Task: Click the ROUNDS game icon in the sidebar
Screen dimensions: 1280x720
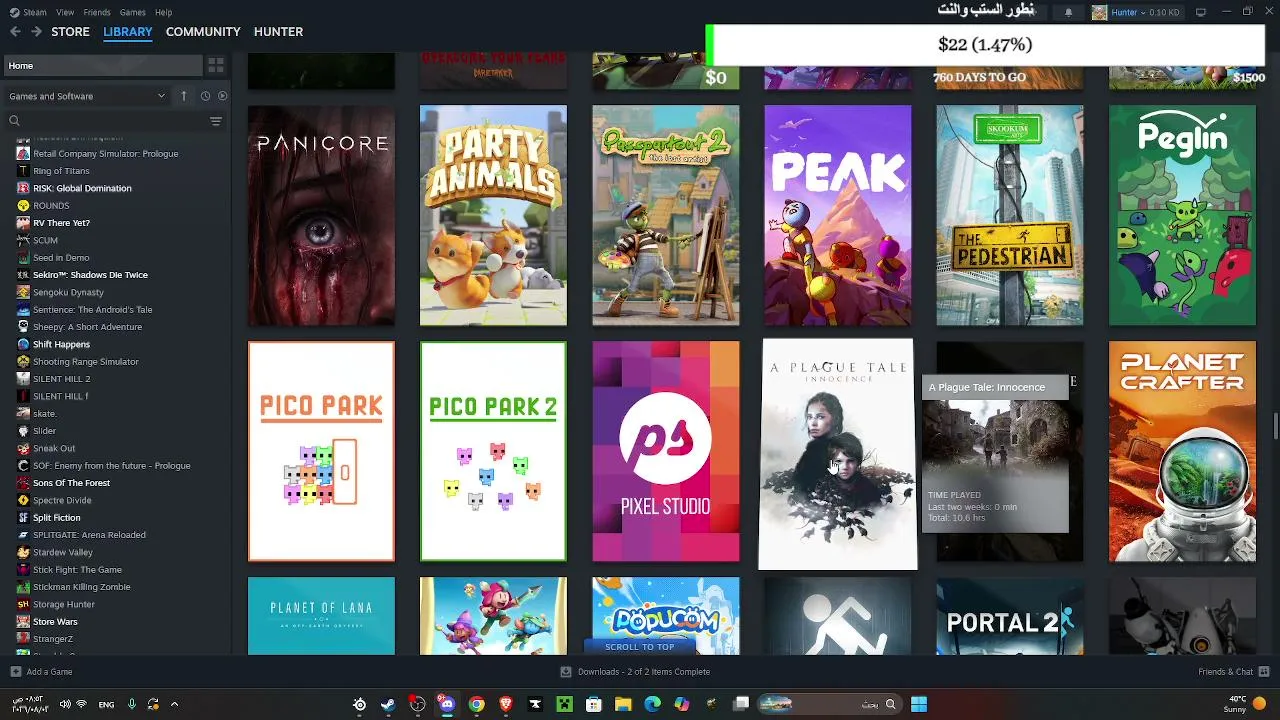Action: [x=23, y=206]
